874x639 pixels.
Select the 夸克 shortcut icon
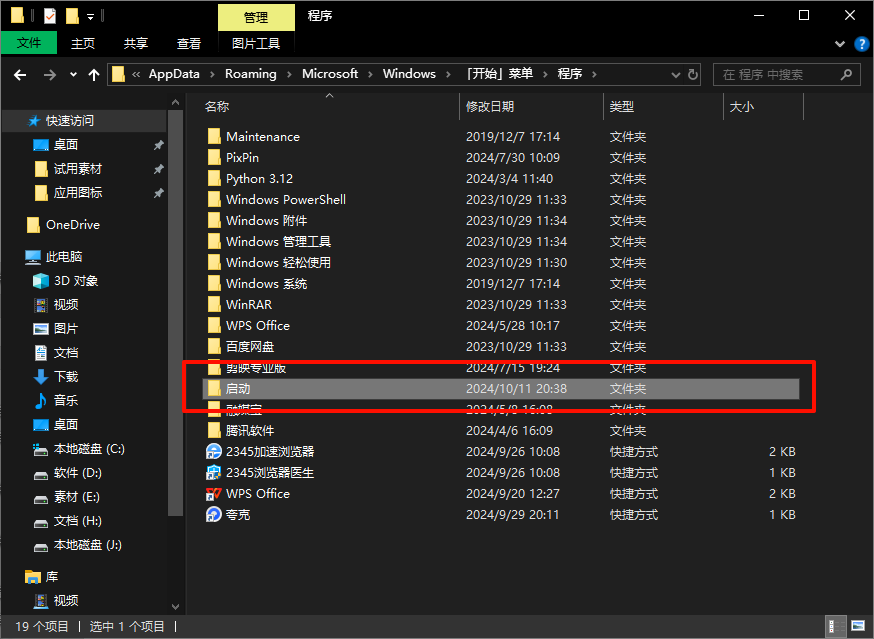point(213,514)
